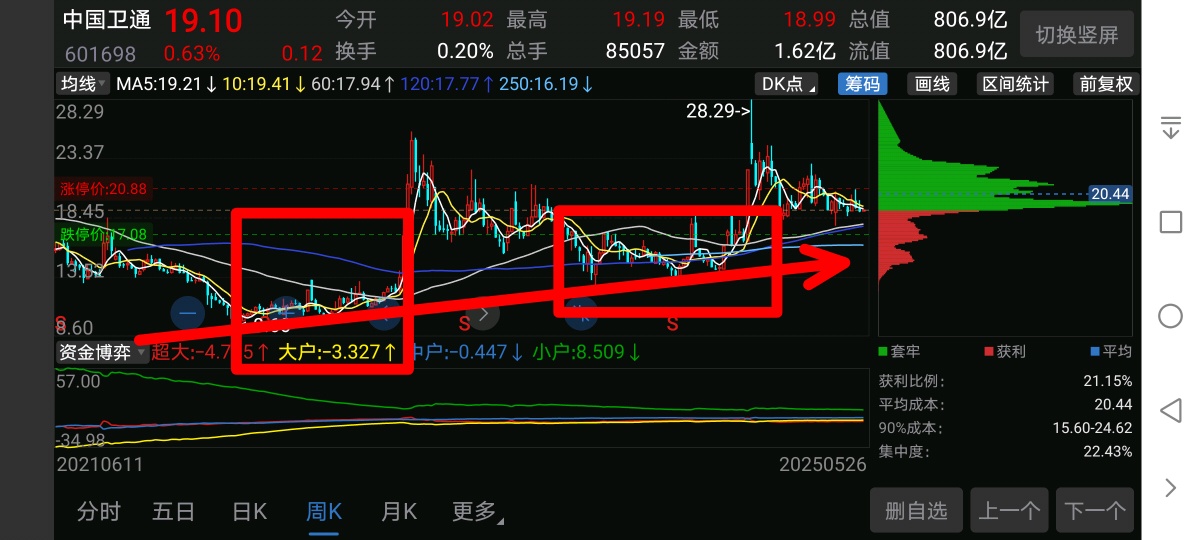This screenshot has width=1200, height=540.
Task: Open the DK点 dropdown
Action: (x=787, y=84)
